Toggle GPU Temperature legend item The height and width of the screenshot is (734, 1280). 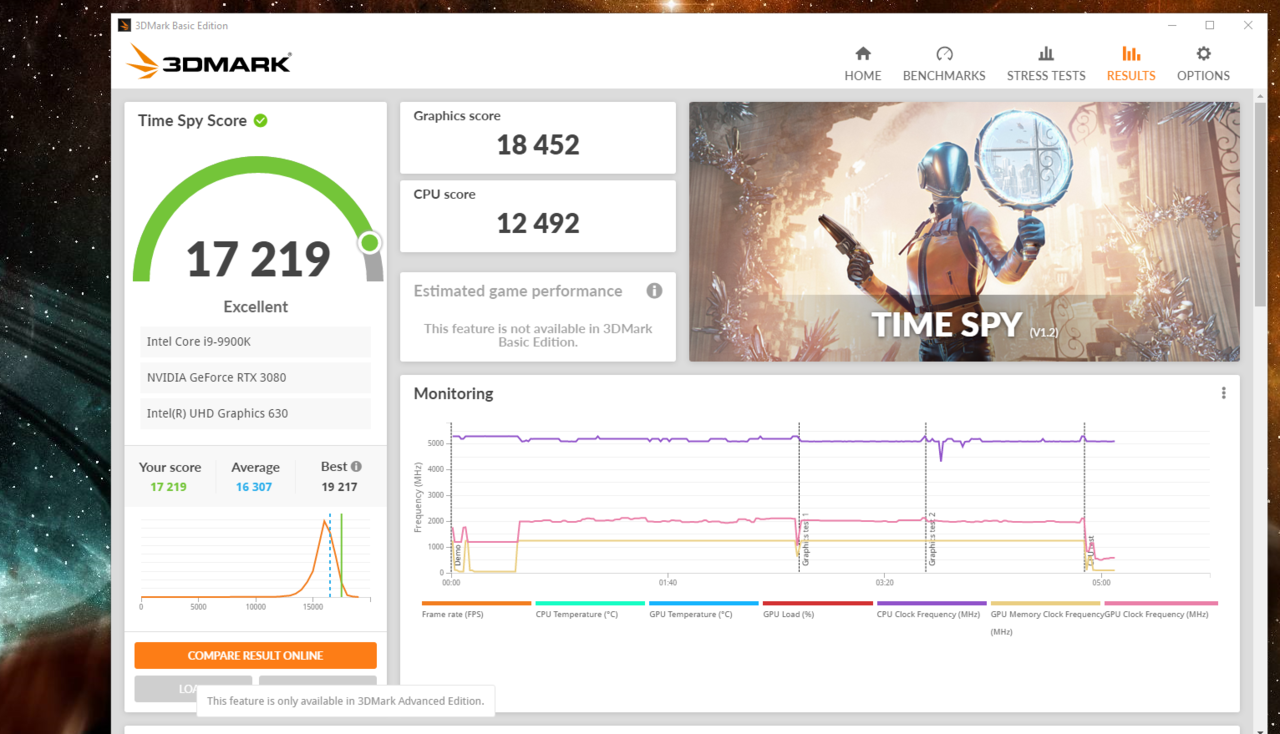[703, 609]
